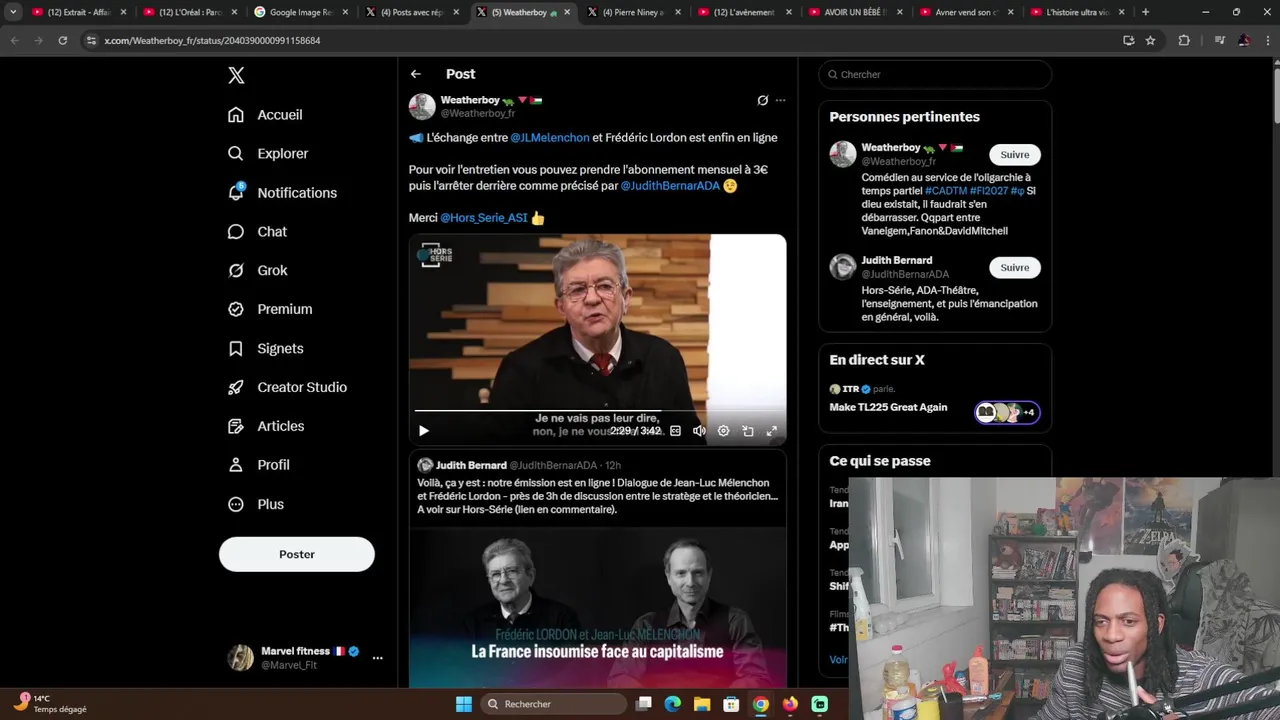Click the Grok icon on the post
The width and height of the screenshot is (1280, 720).
pos(762,100)
